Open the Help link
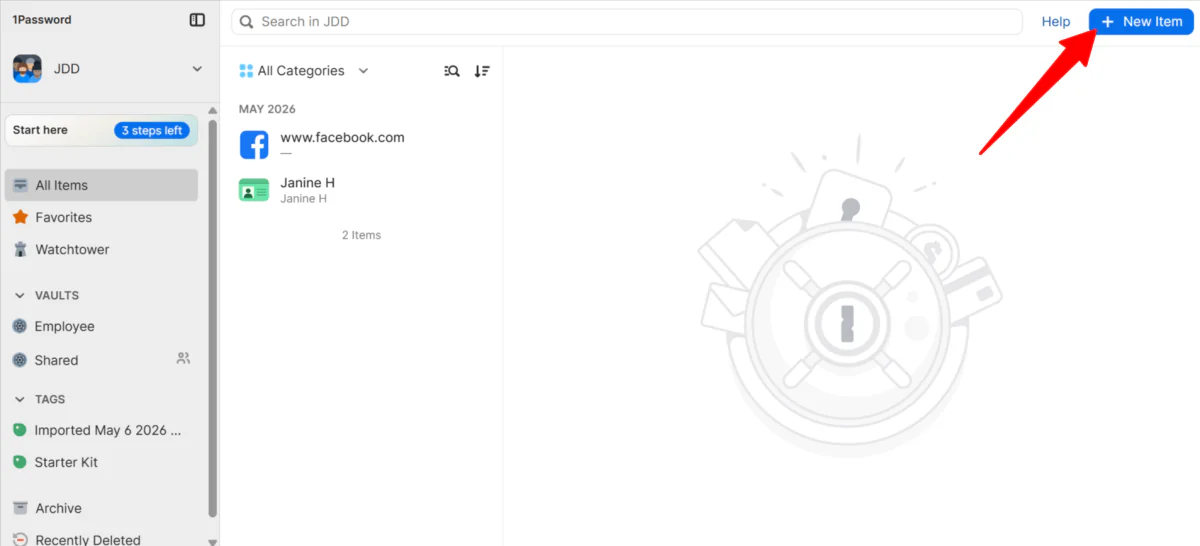1200x546 pixels. pyautogui.click(x=1056, y=21)
